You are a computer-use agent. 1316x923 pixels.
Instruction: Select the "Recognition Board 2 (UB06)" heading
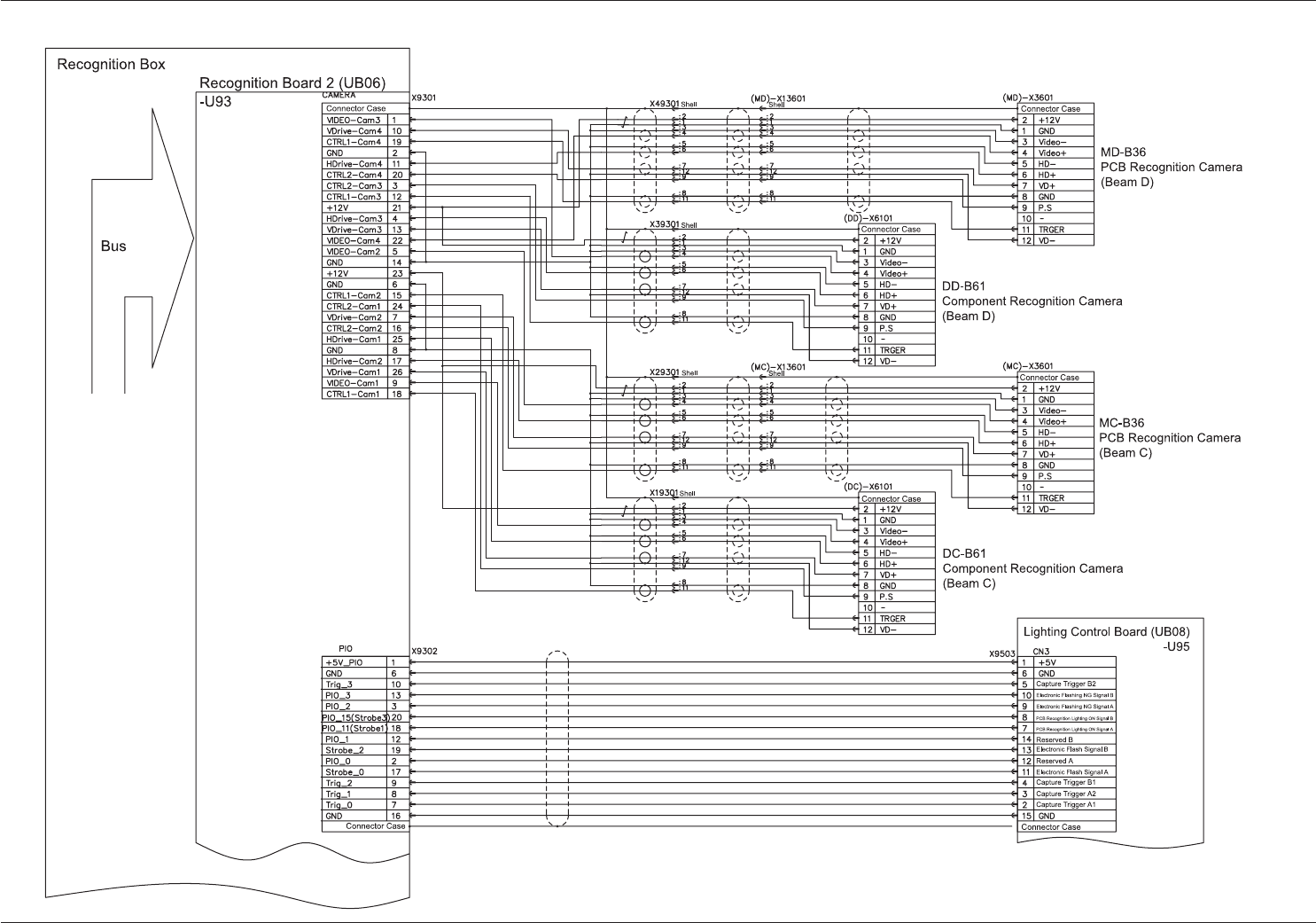click(x=292, y=83)
